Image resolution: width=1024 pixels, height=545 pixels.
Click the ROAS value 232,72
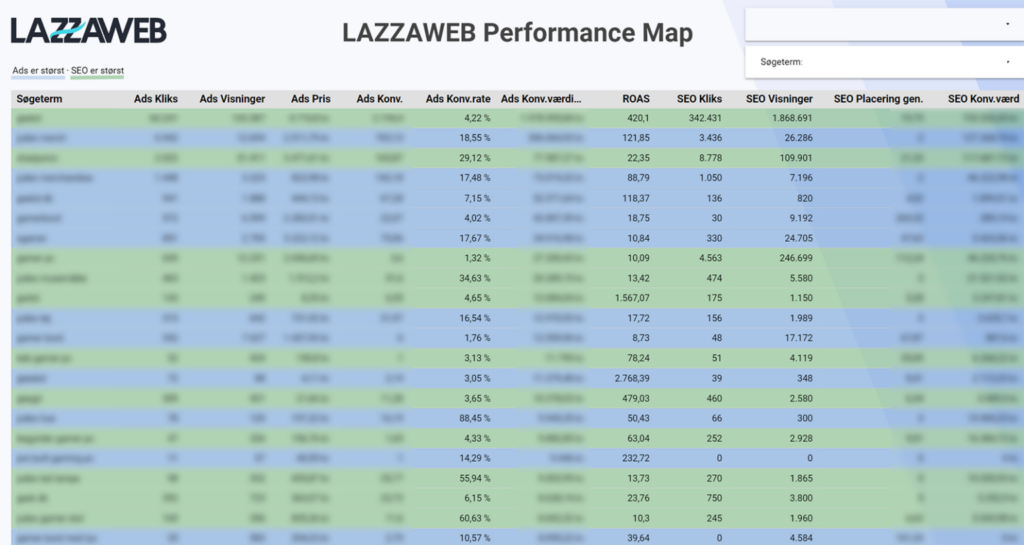point(636,458)
